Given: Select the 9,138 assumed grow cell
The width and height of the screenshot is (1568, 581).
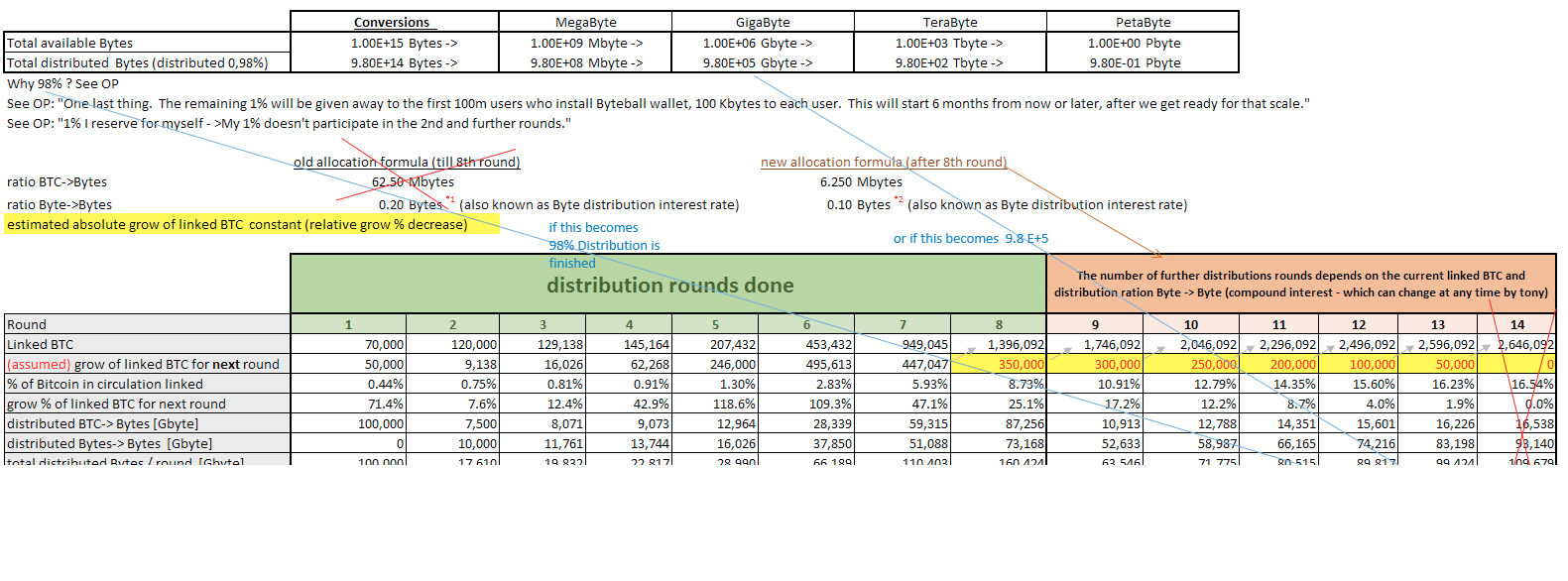Looking at the screenshot, I should 452,364.
